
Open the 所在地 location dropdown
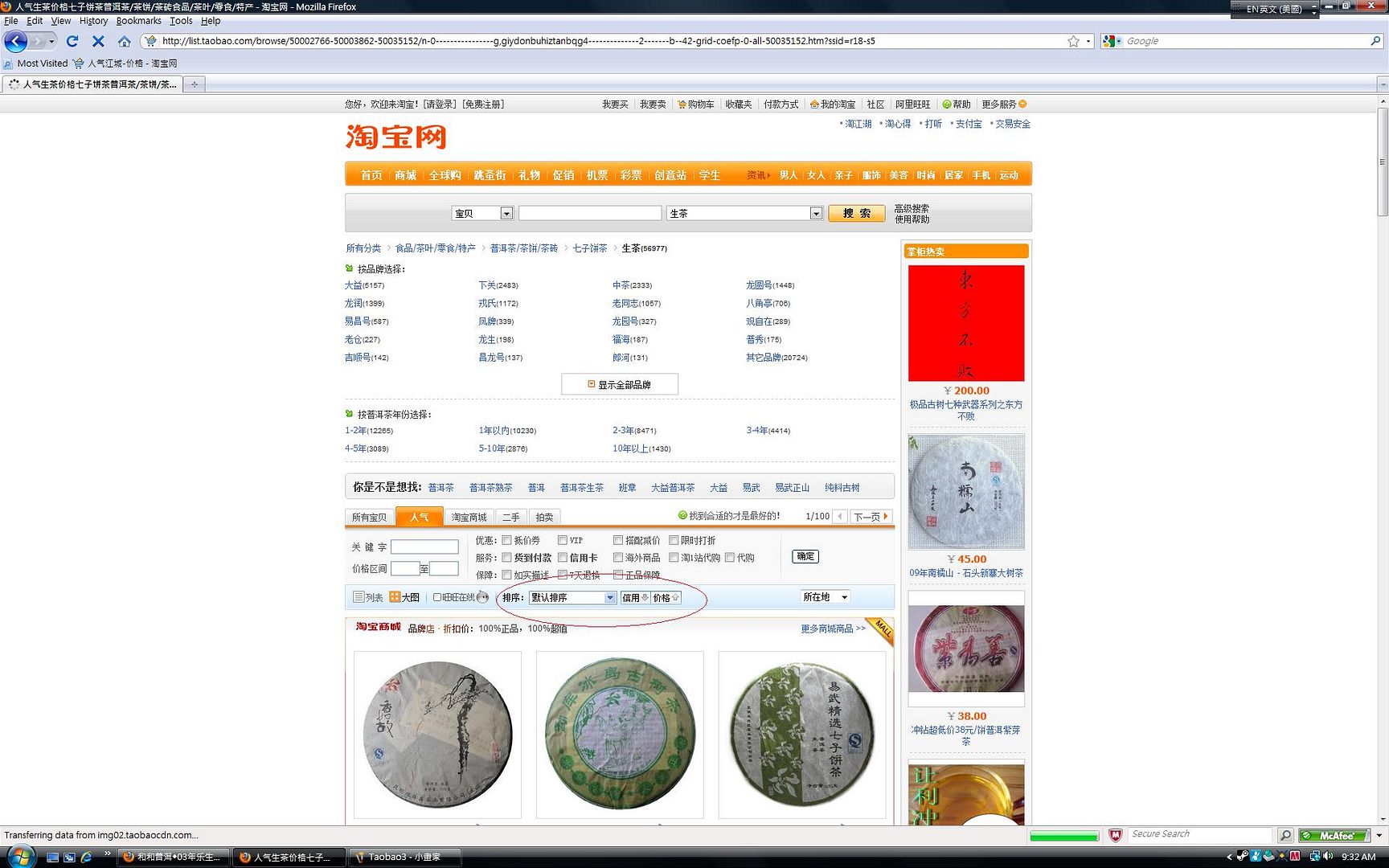tap(825, 597)
